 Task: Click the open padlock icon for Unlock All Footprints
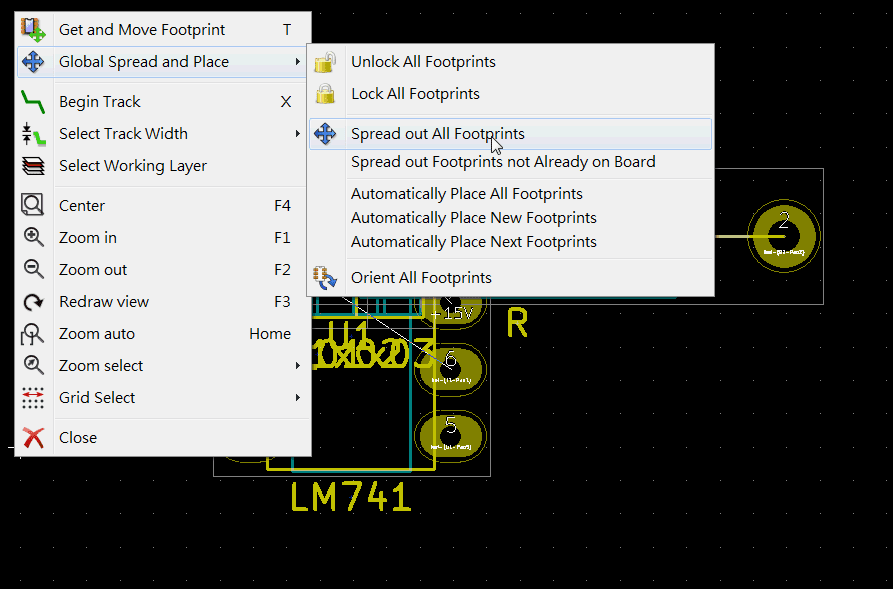click(325, 62)
